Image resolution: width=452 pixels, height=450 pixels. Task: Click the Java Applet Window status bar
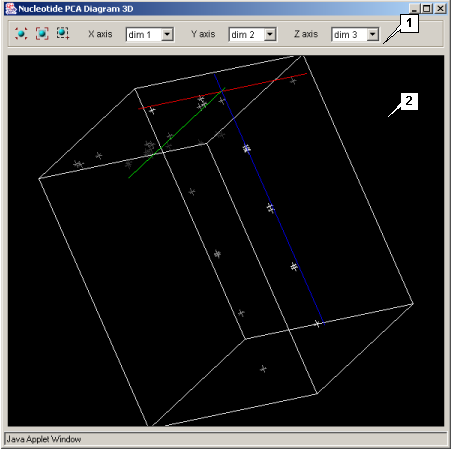point(226,439)
